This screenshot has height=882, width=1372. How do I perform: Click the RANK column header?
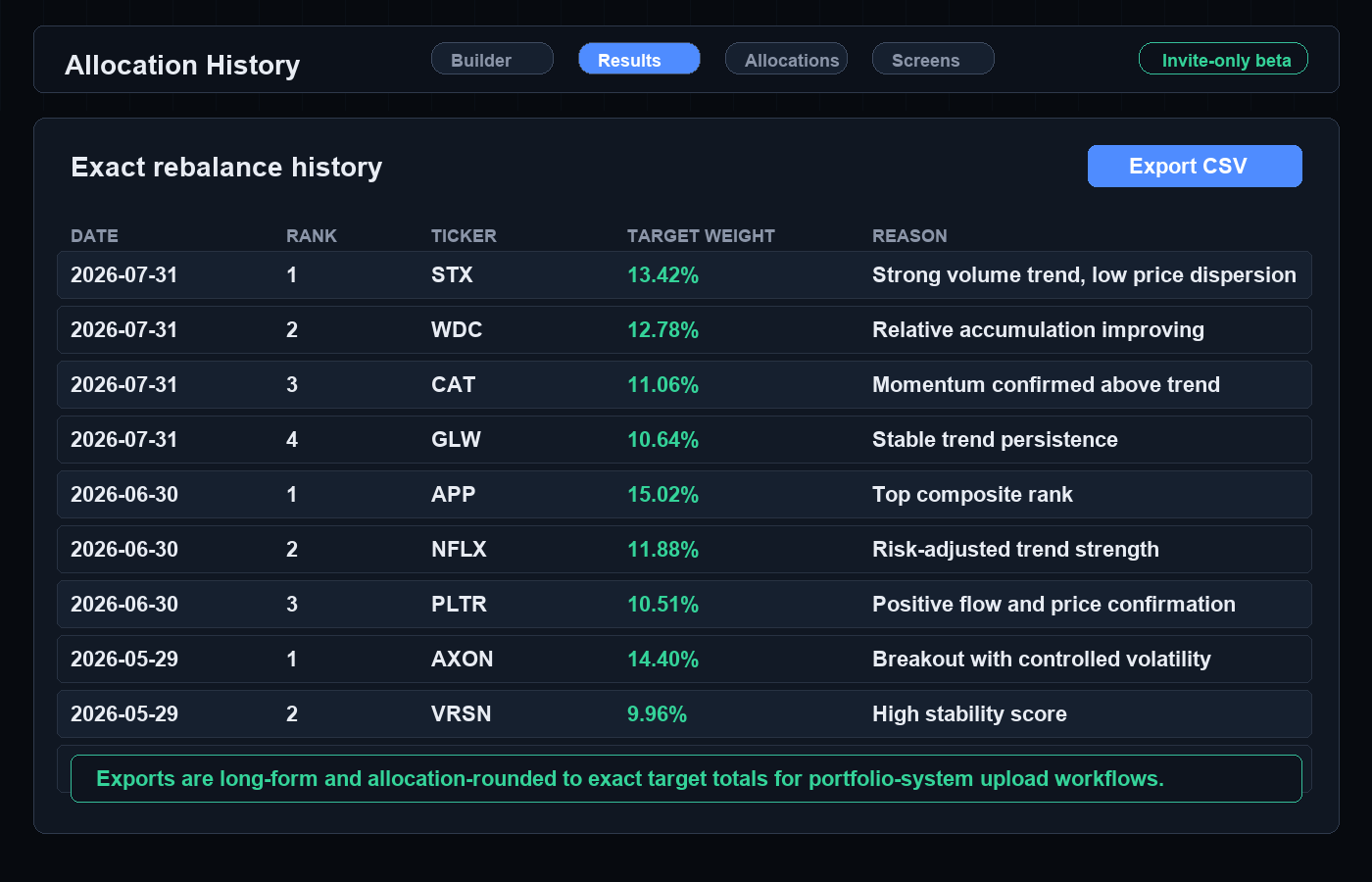tap(312, 236)
